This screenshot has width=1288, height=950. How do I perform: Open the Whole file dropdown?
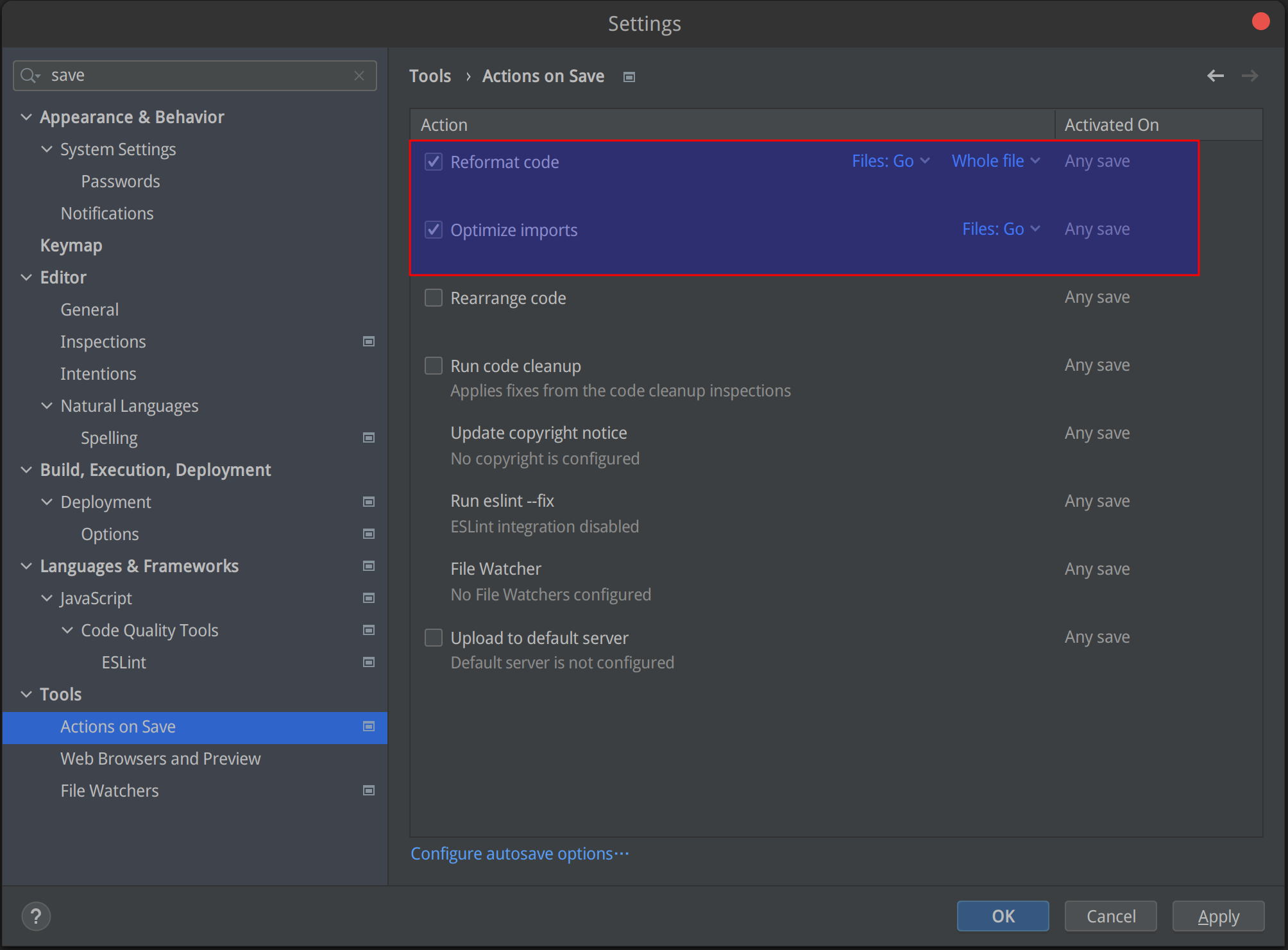[996, 161]
